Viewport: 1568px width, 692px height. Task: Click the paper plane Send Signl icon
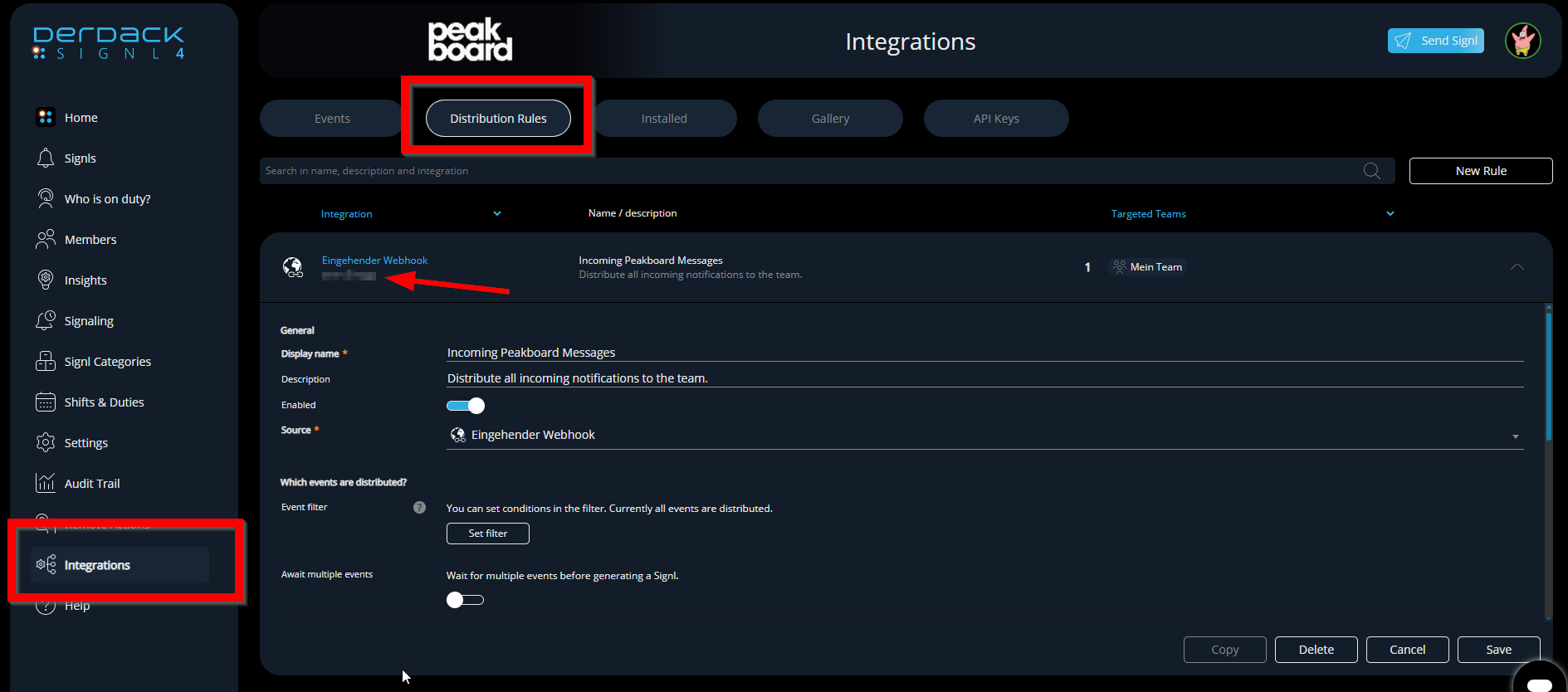1403,41
